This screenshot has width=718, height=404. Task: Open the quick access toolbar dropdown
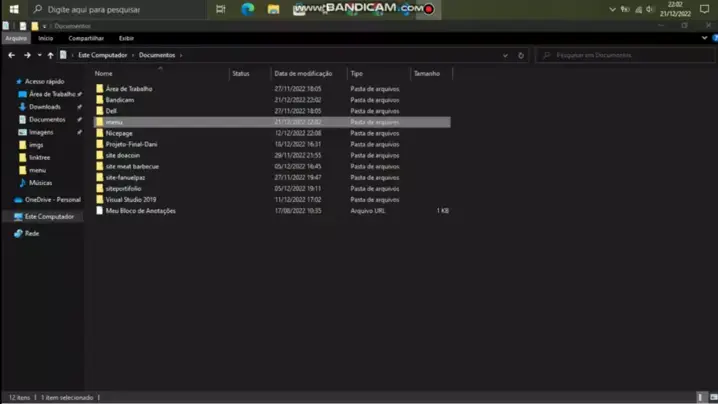(44, 26)
